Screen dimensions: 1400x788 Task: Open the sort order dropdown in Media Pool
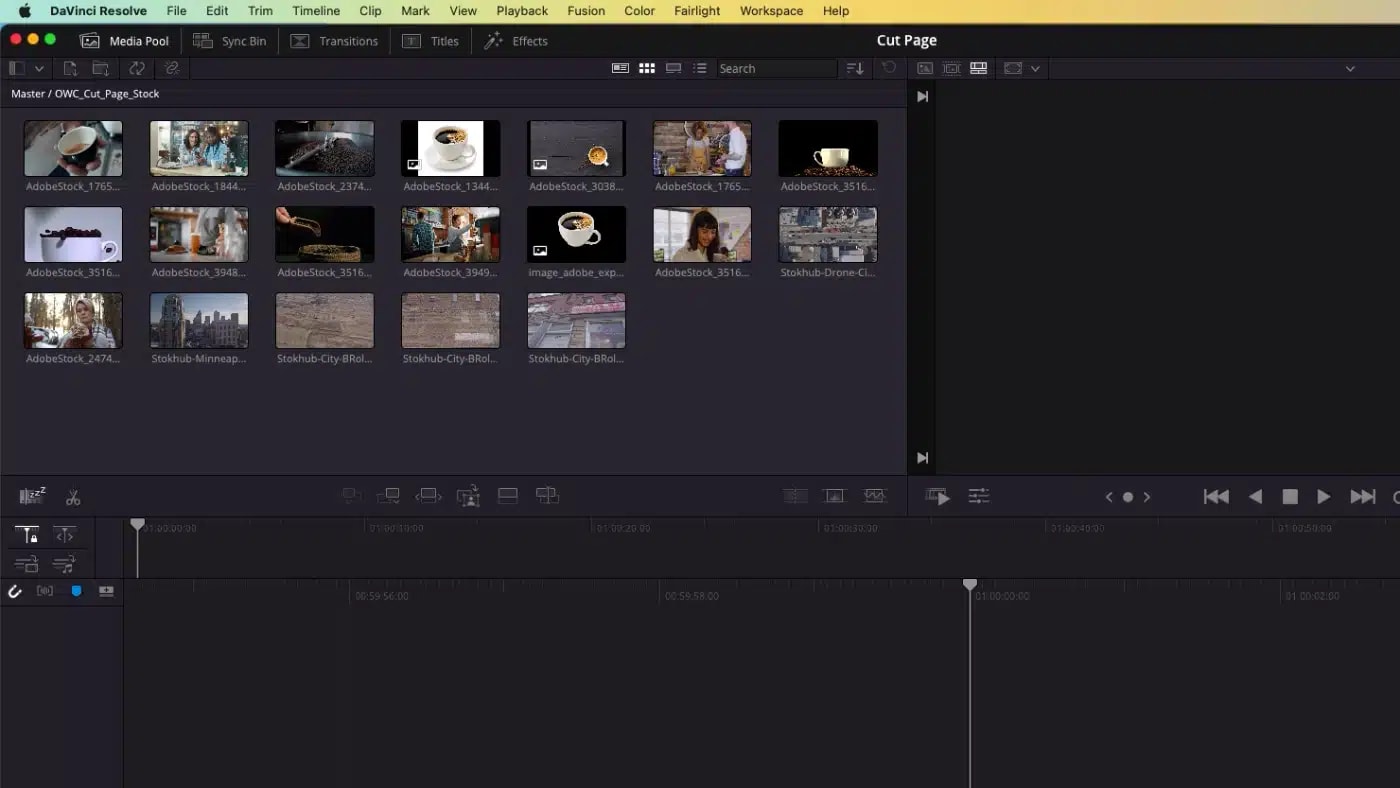(853, 68)
